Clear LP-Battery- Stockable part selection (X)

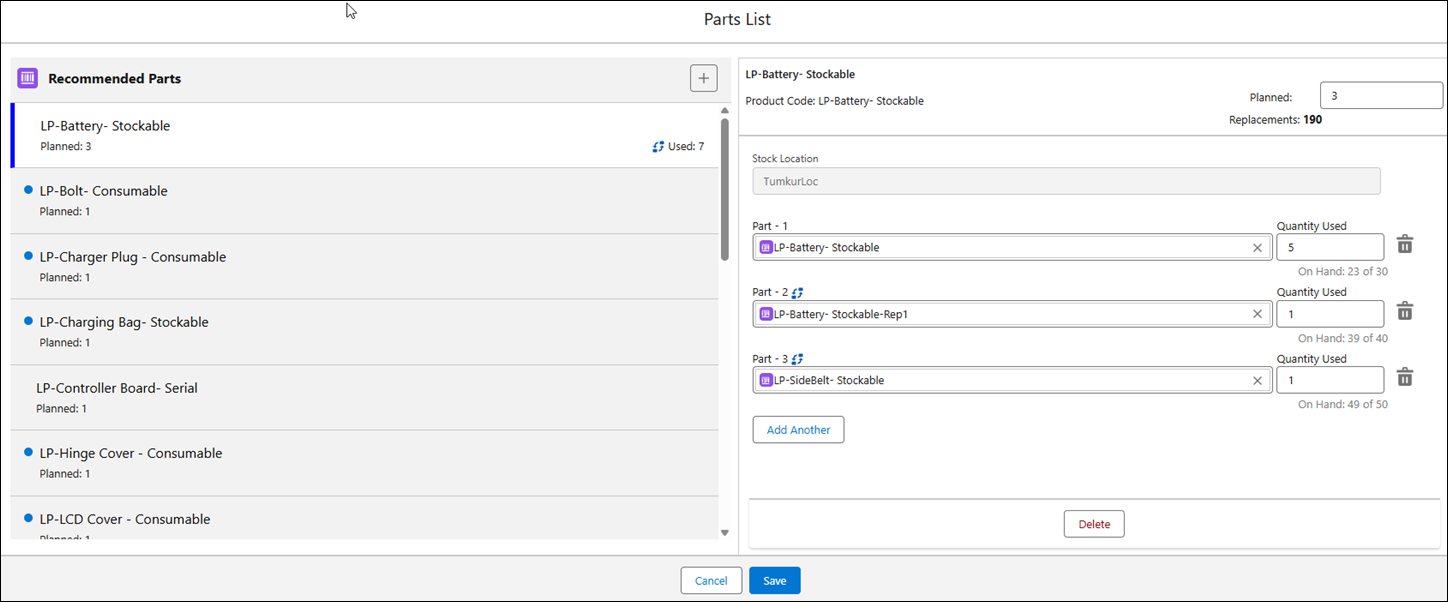click(x=1257, y=247)
